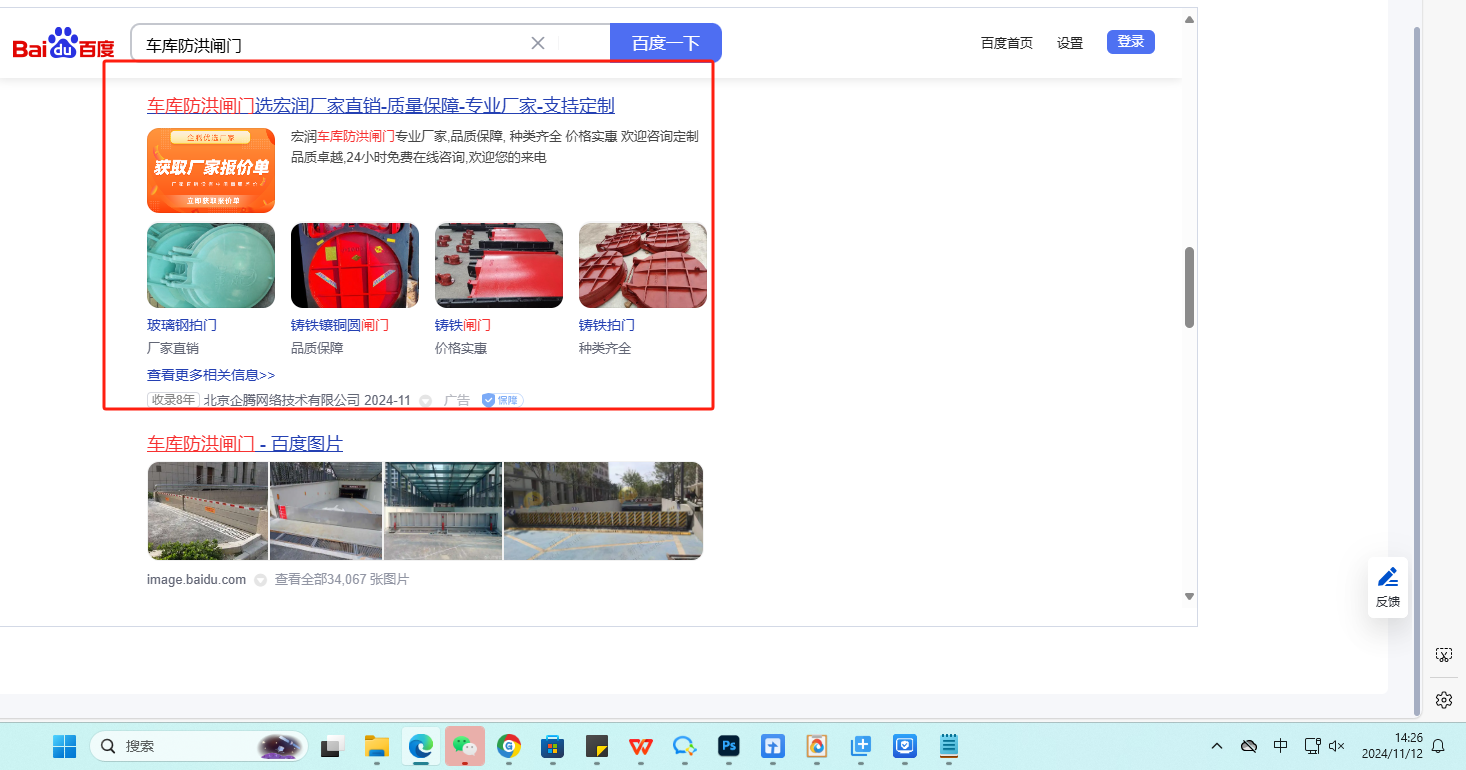Click the 反馈 feedback button
This screenshot has height=770, width=1466.
(1388, 587)
